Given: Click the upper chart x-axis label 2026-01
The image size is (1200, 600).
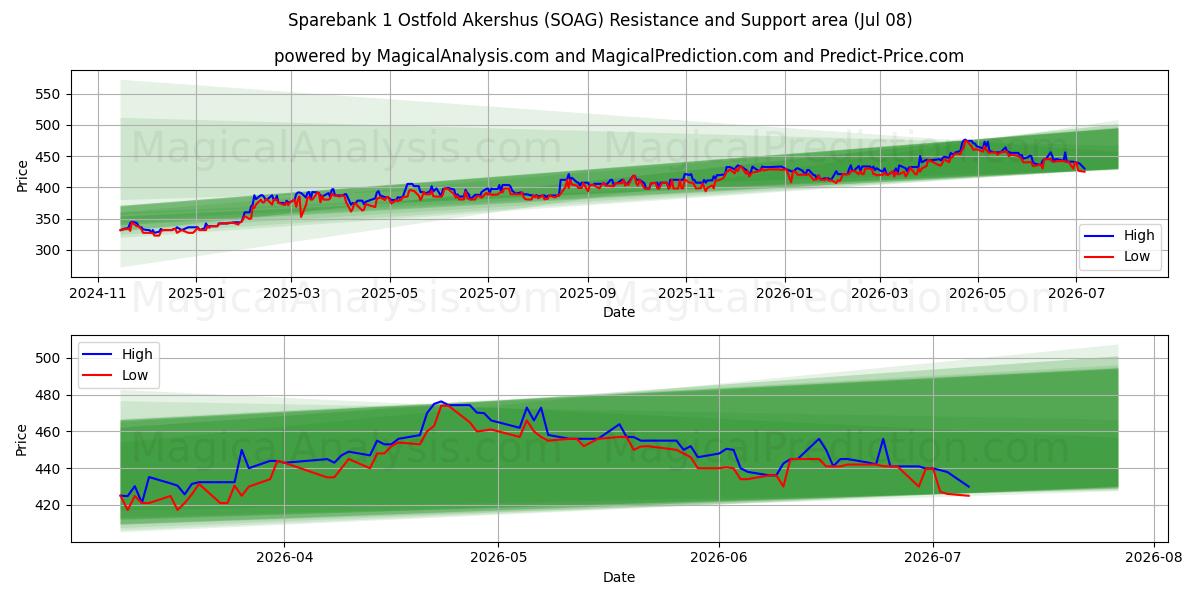Looking at the screenshot, I should (784, 295).
